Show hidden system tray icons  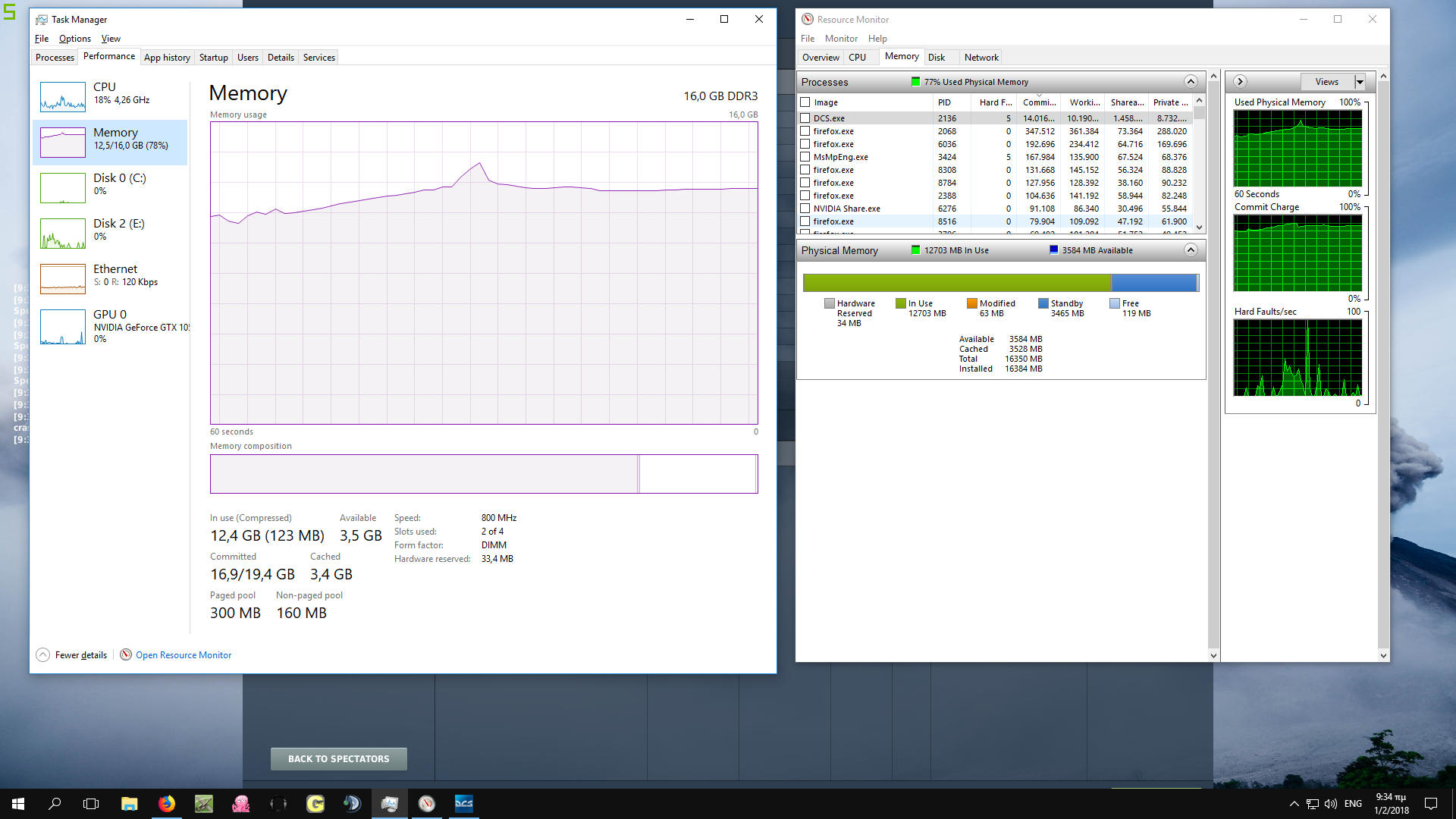click(1294, 804)
